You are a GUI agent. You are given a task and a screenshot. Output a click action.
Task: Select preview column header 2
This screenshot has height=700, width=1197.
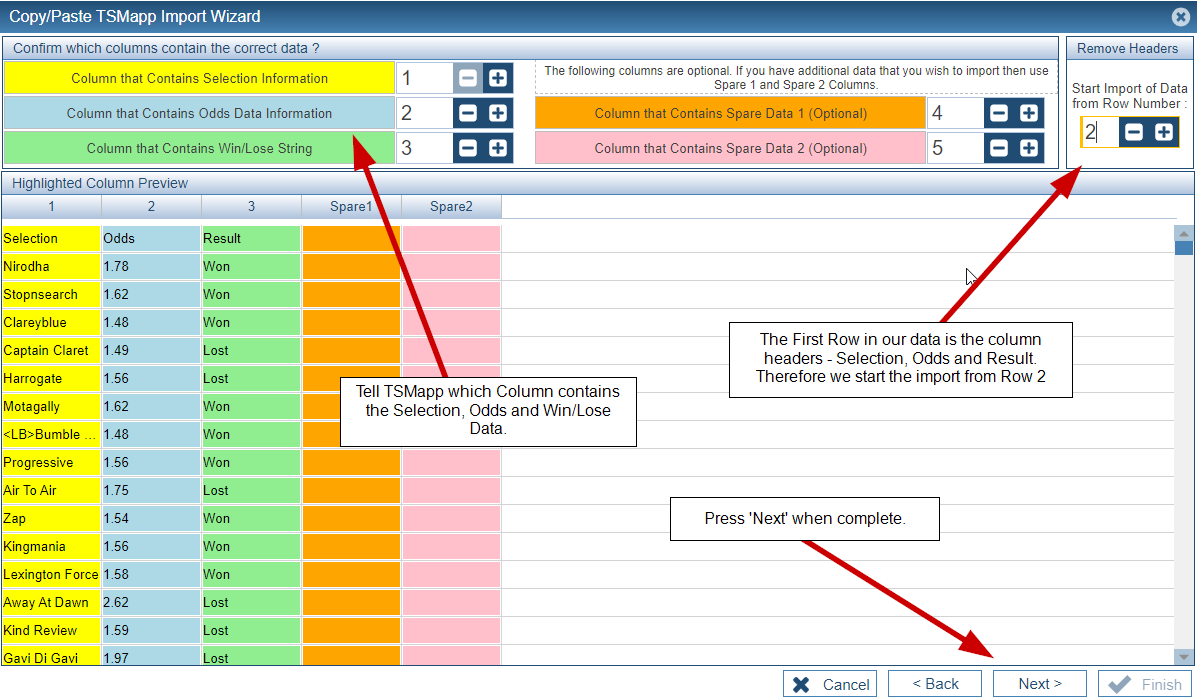(151, 206)
